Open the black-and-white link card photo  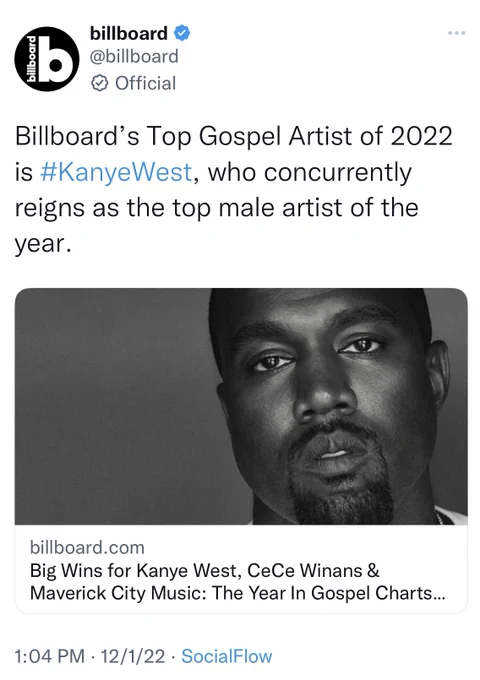pos(241,406)
